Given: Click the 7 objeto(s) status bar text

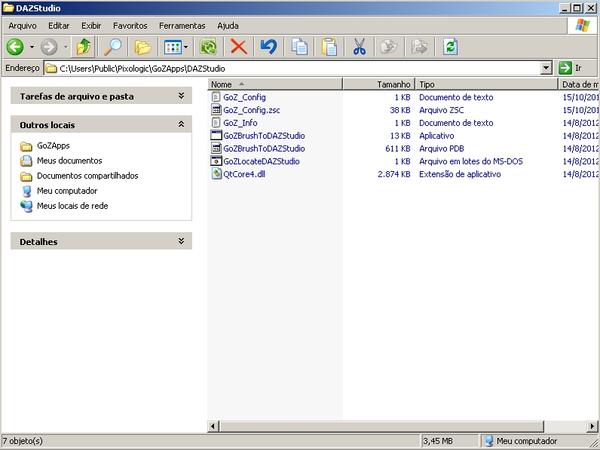Looking at the screenshot, I should 23,441.
